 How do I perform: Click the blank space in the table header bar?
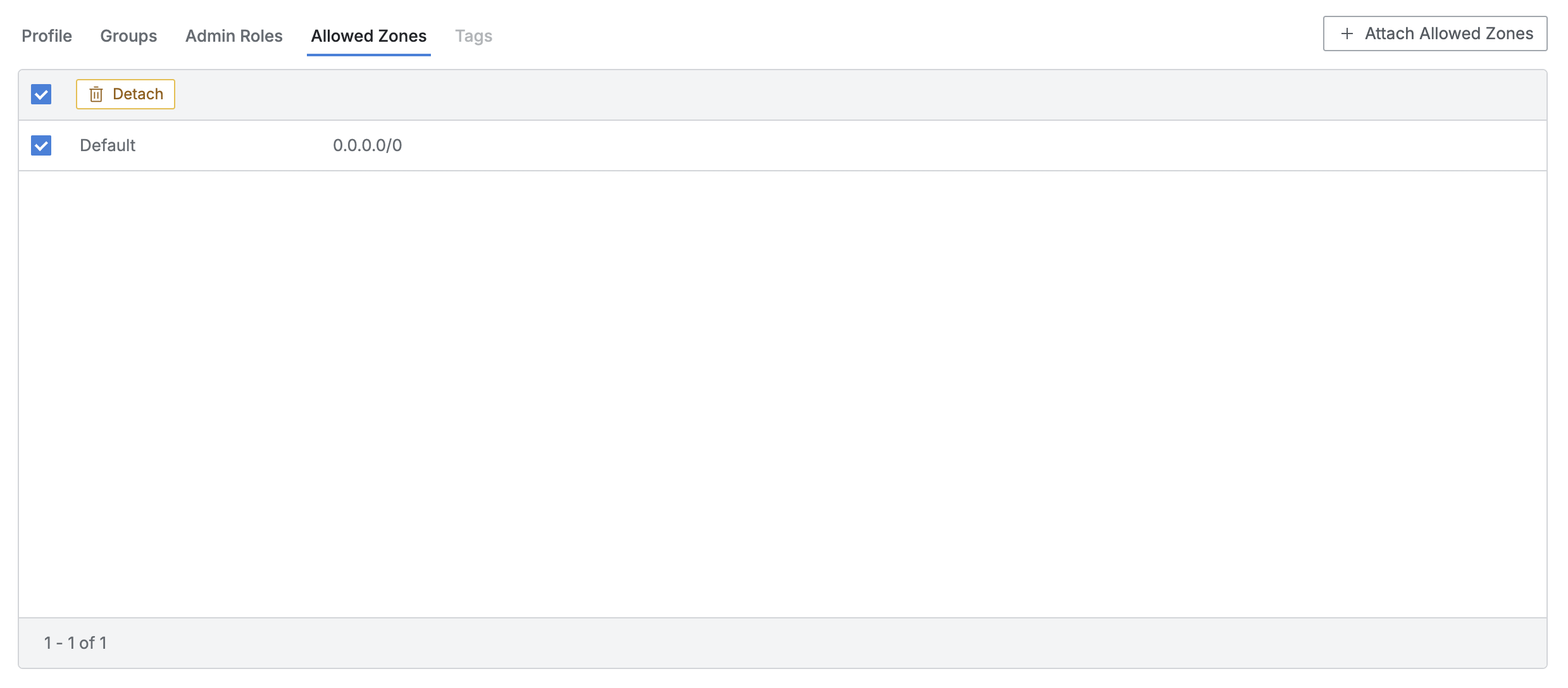[823, 95]
